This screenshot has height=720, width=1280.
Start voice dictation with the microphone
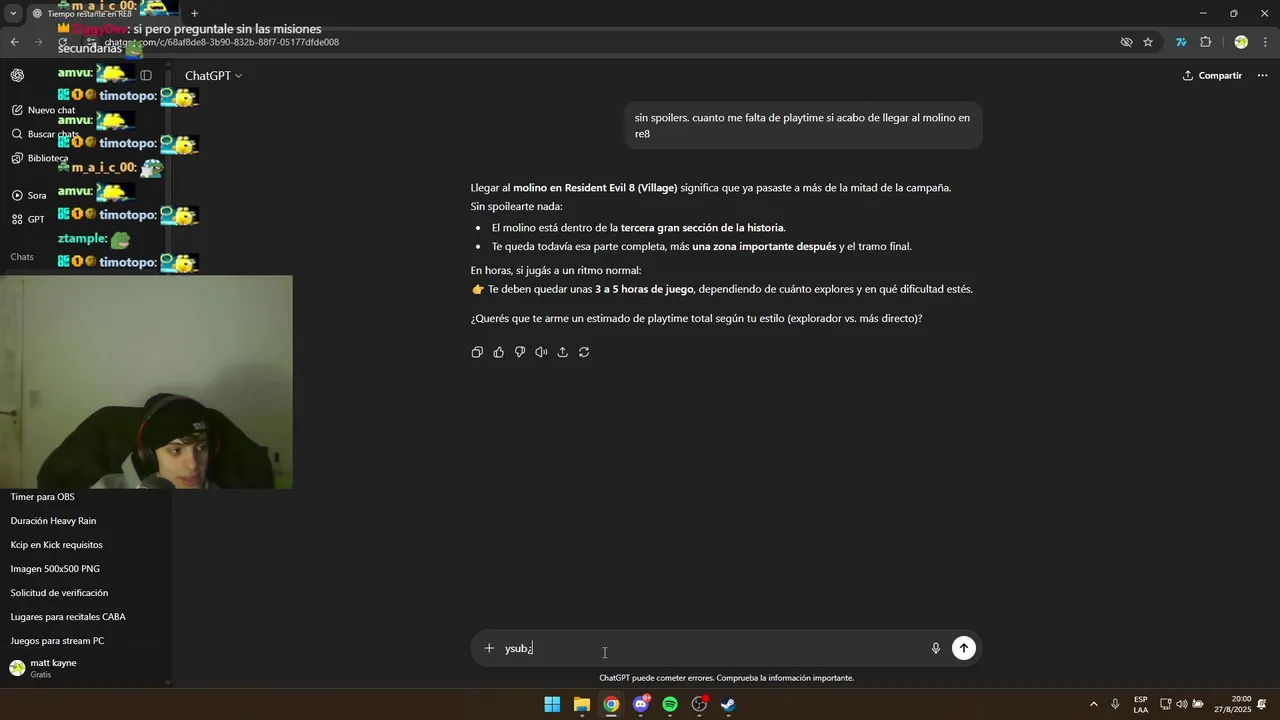point(936,648)
